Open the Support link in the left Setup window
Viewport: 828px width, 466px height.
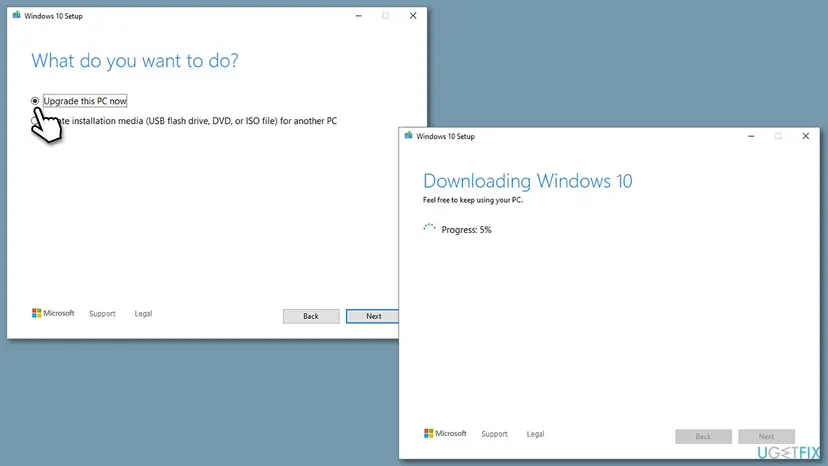tap(102, 314)
